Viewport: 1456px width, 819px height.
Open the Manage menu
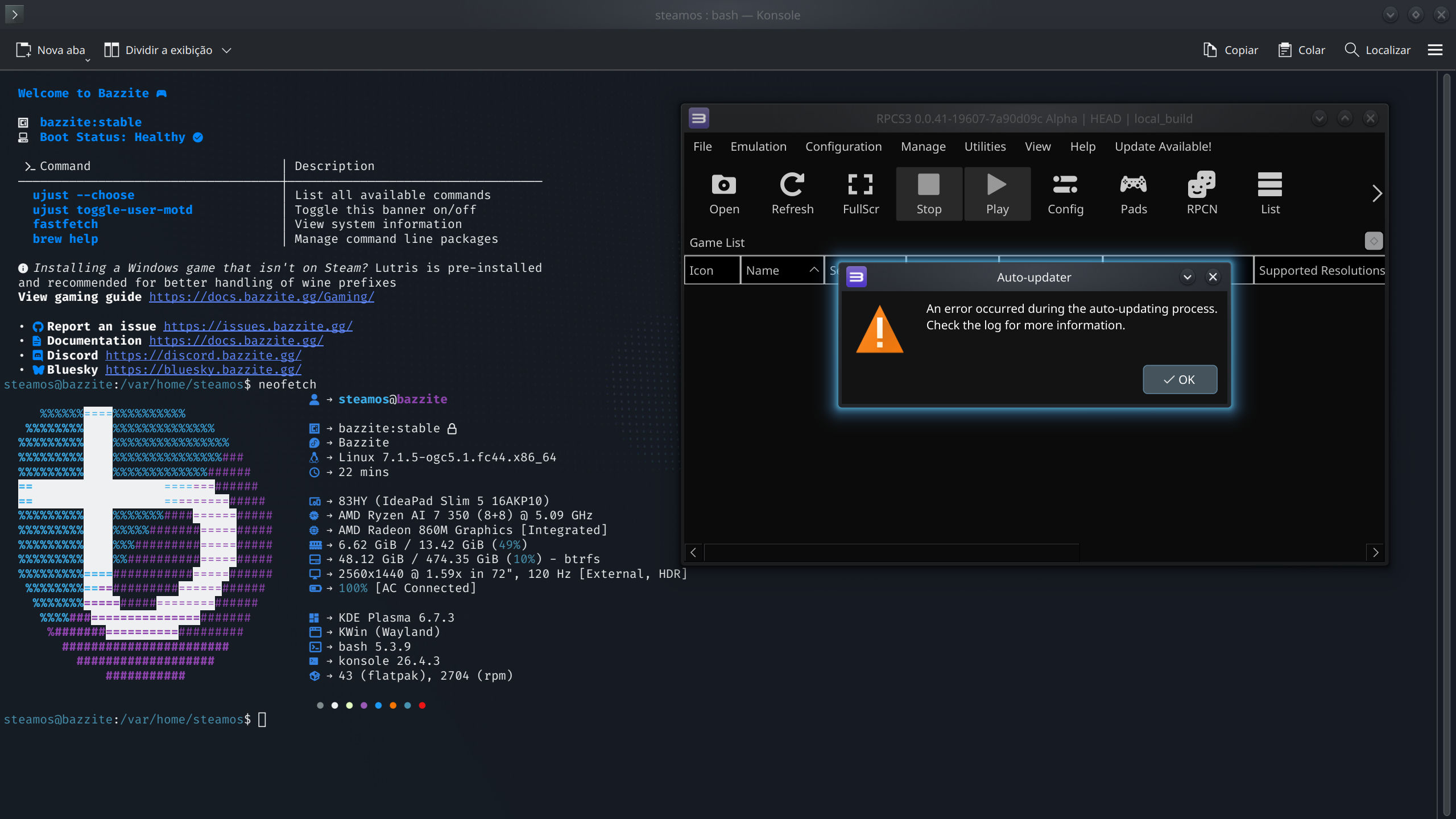pos(923,146)
